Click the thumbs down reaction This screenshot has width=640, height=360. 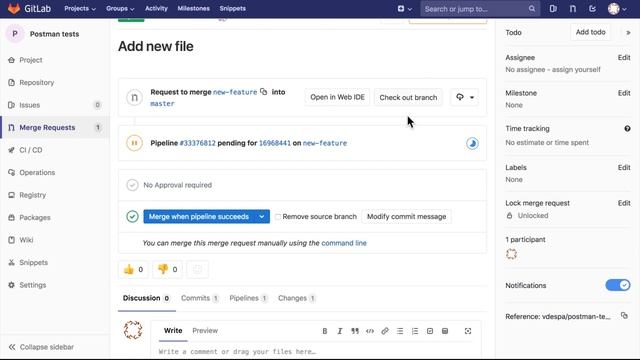click(168, 269)
